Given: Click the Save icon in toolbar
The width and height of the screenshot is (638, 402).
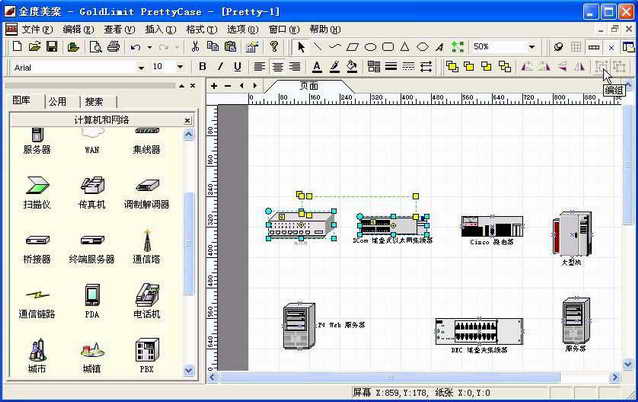Looking at the screenshot, I should (x=52, y=47).
